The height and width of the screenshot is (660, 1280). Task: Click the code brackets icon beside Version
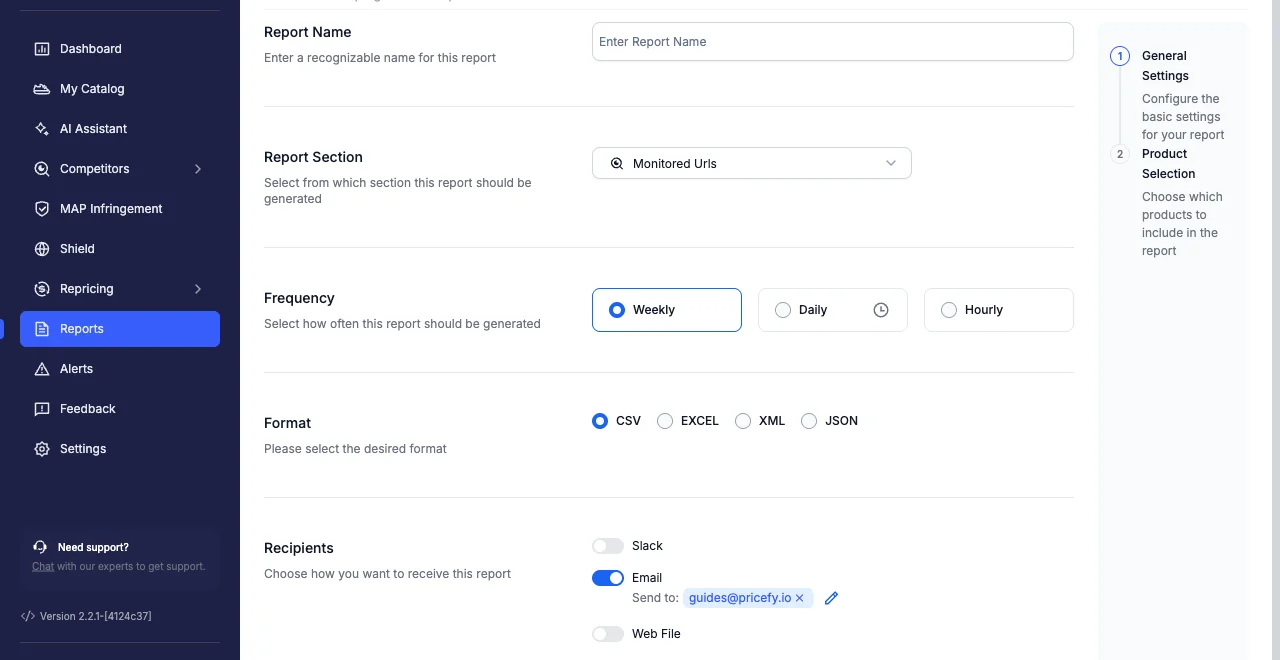click(x=28, y=616)
